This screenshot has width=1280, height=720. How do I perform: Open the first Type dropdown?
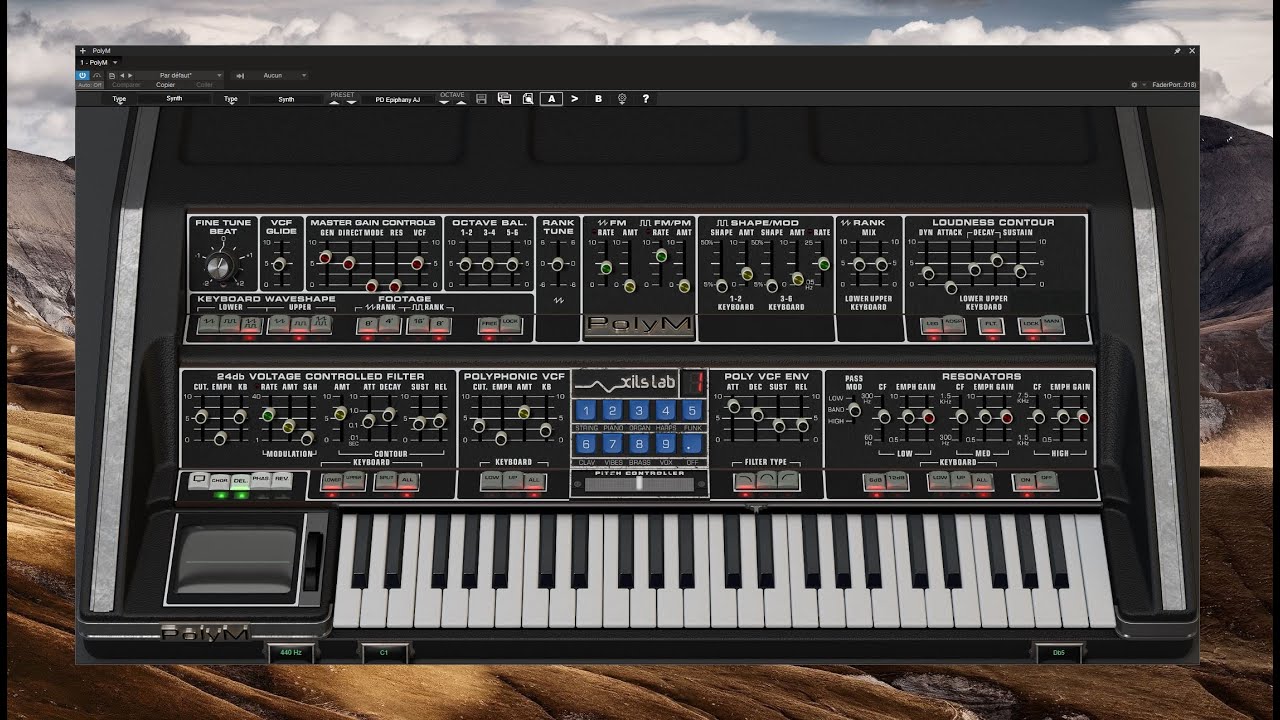coord(120,99)
